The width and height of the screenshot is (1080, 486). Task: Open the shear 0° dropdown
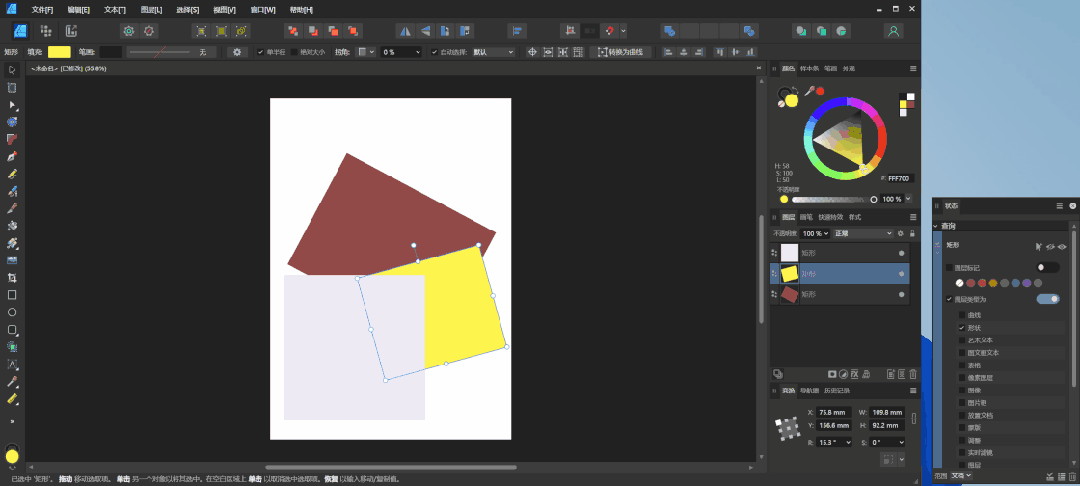pos(887,442)
